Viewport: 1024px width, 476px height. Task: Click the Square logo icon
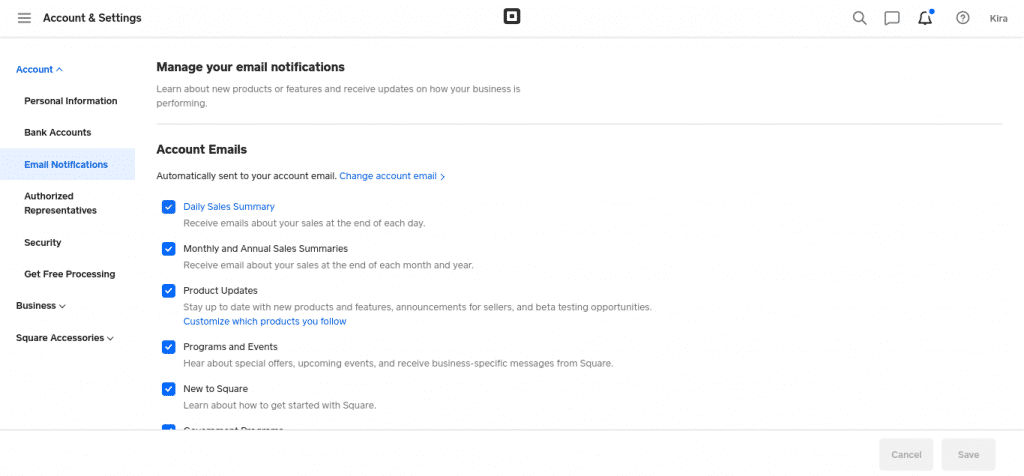512,17
